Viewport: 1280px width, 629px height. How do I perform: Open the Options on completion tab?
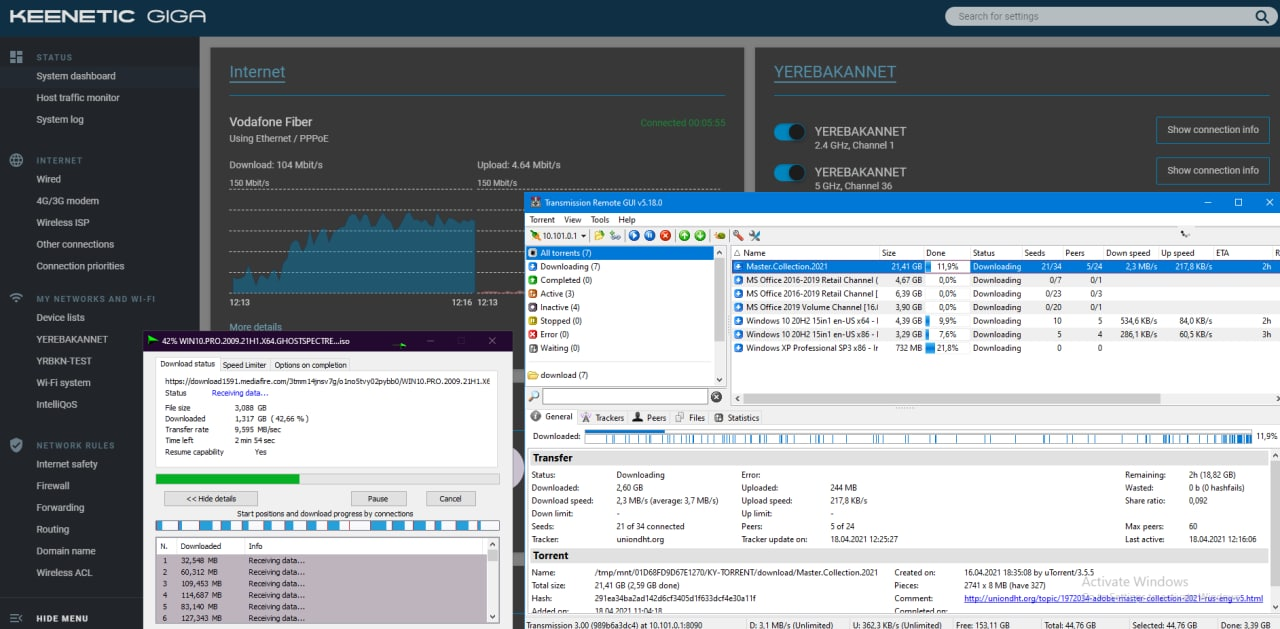coord(310,365)
